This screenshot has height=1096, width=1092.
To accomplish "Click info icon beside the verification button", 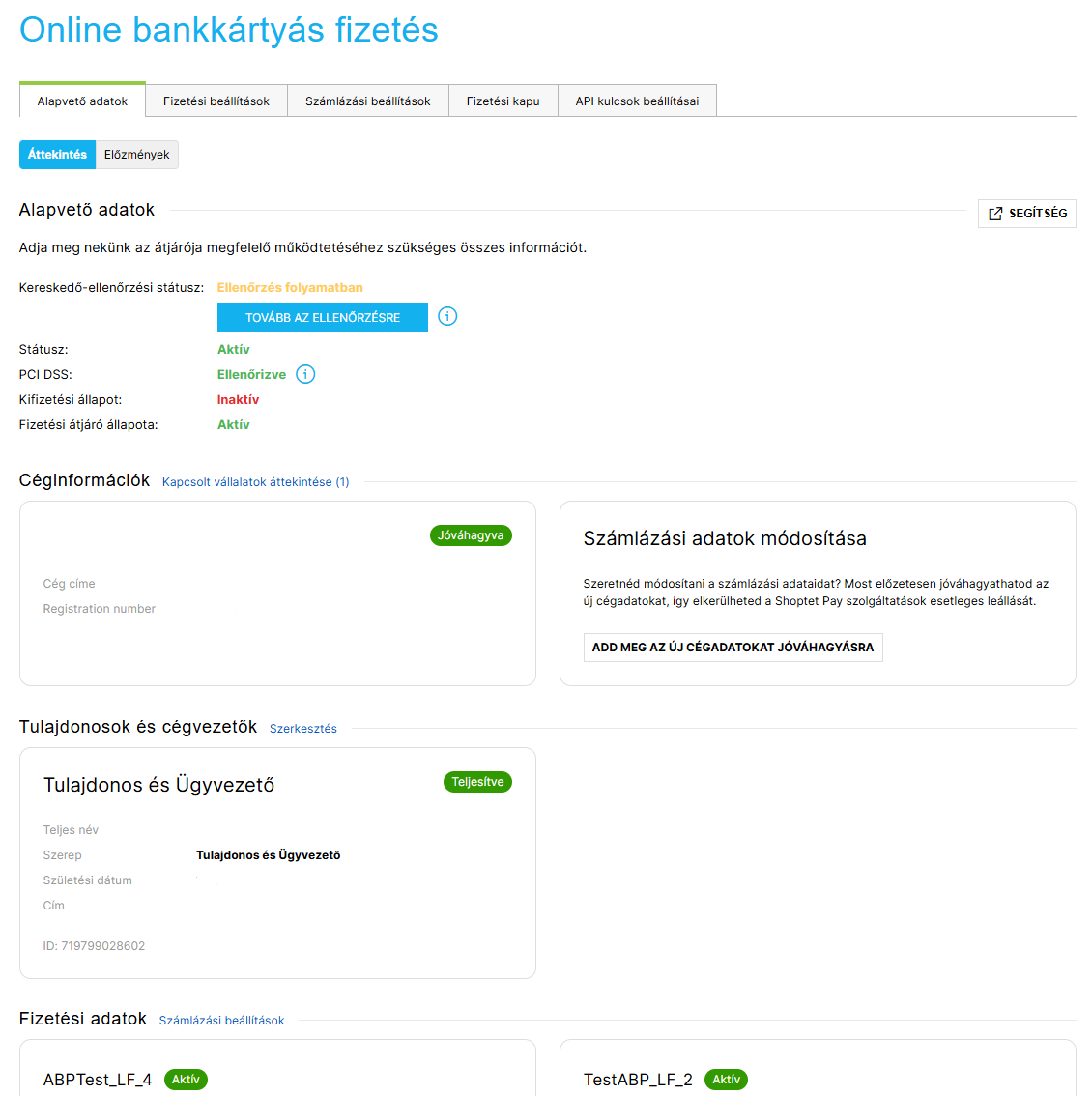I will [x=447, y=316].
